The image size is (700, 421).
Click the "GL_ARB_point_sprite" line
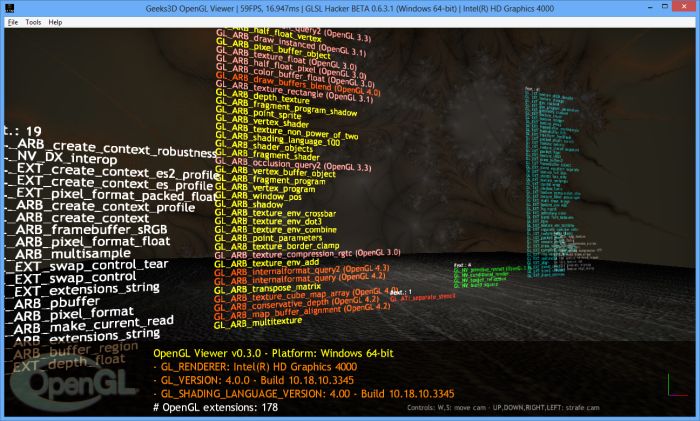pos(258,113)
